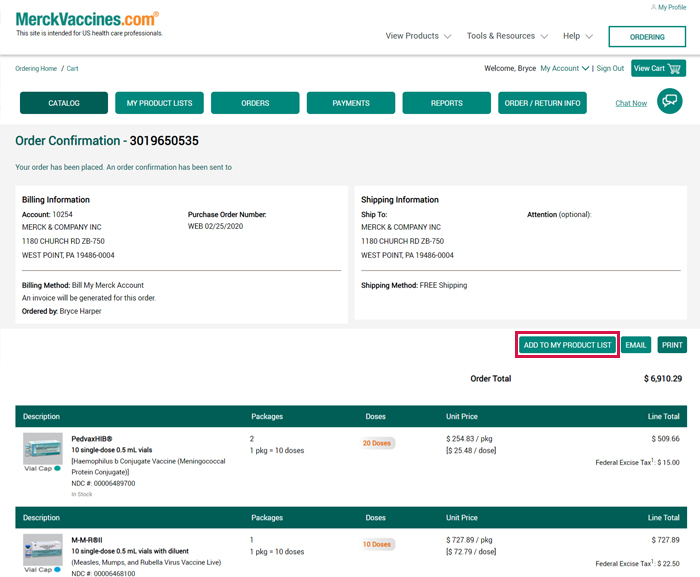Click the FREE Shipping method text

click(x=443, y=285)
